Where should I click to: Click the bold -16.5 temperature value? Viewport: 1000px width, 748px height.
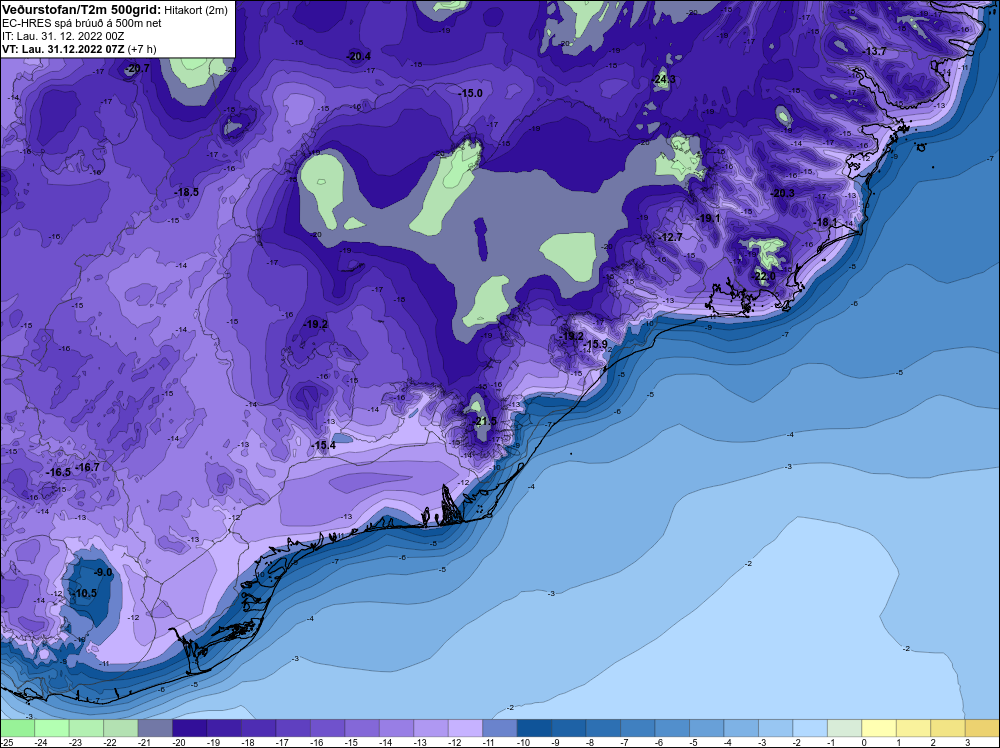tap(59, 473)
